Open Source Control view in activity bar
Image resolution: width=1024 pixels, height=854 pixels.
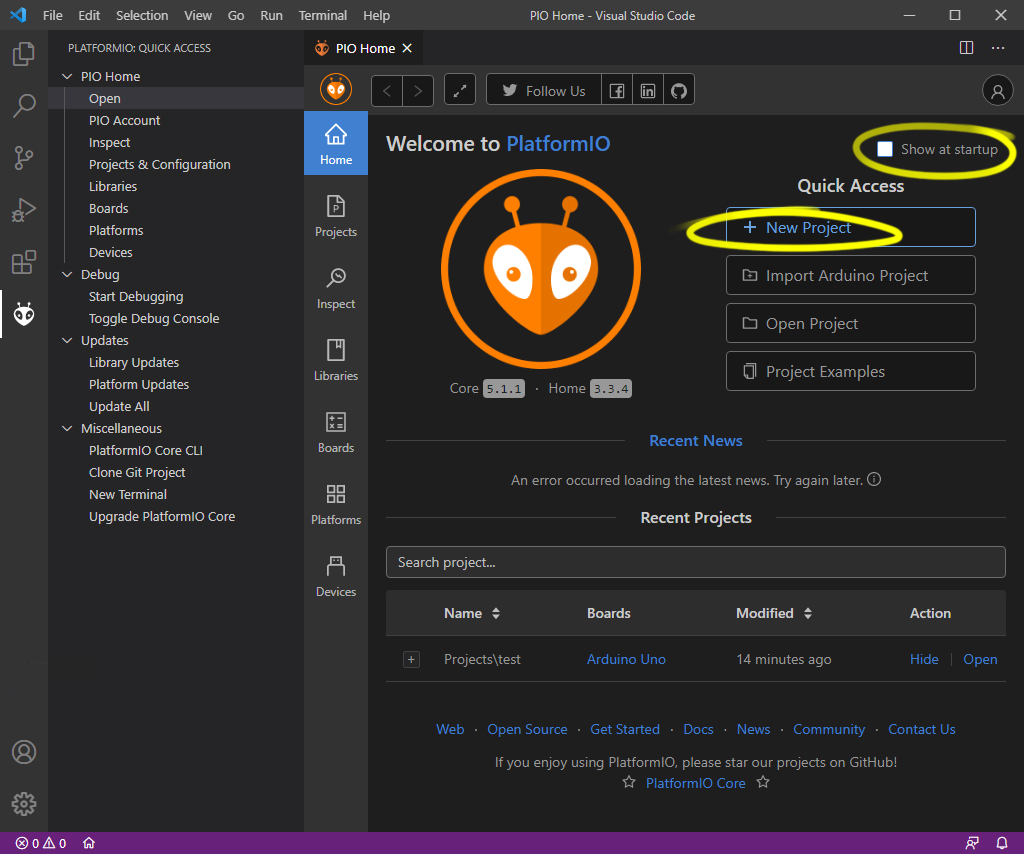tap(24, 157)
